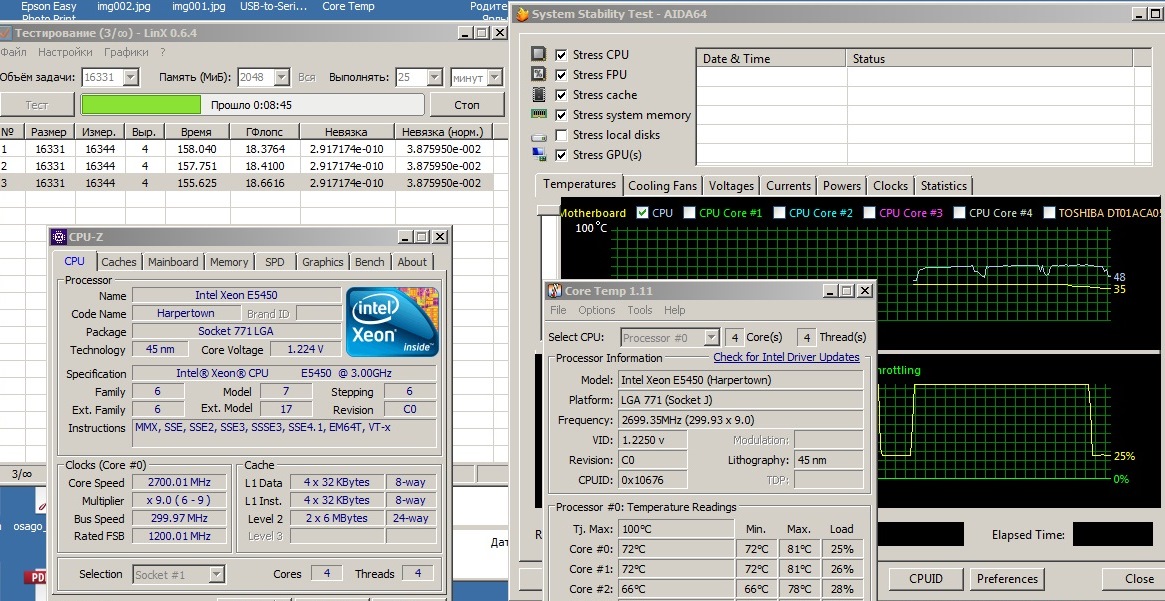Click the chip icon beside Stress cache
The image size is (1165, 601).
coord(539,94)
